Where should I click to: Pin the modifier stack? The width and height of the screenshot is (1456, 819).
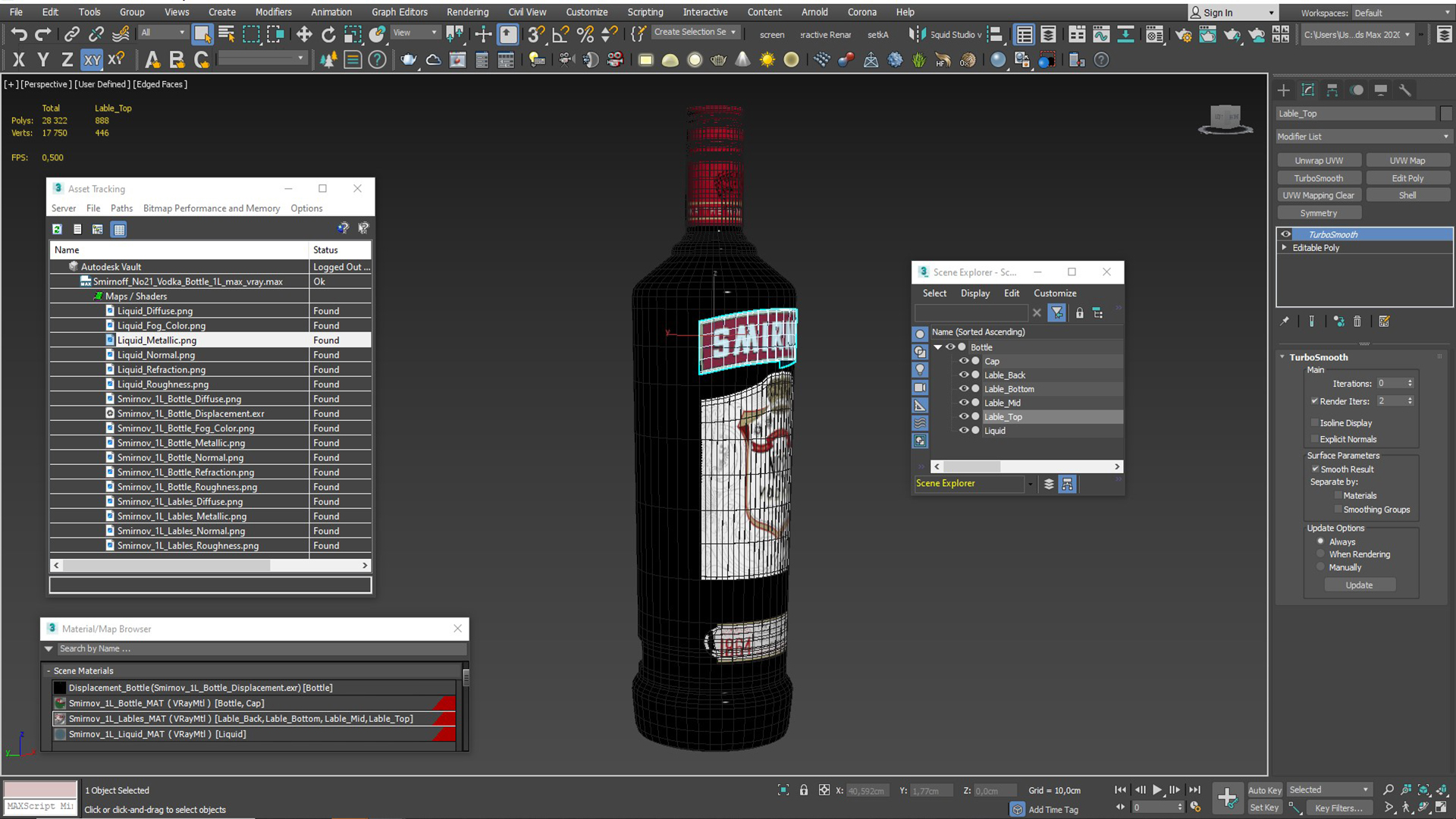coord(1285,322)
